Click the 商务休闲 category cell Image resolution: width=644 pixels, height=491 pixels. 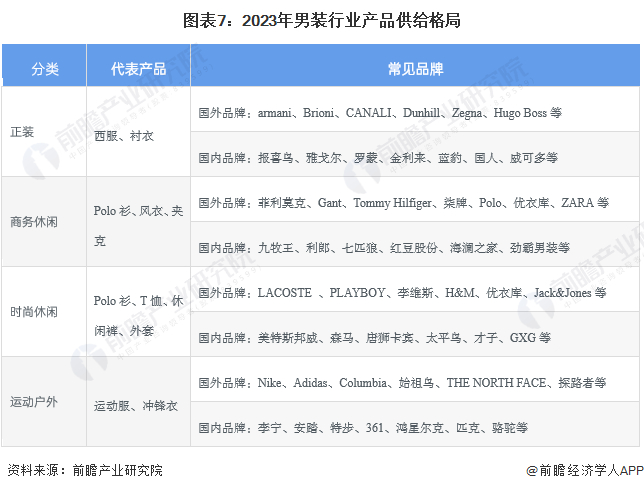point(44,221)
